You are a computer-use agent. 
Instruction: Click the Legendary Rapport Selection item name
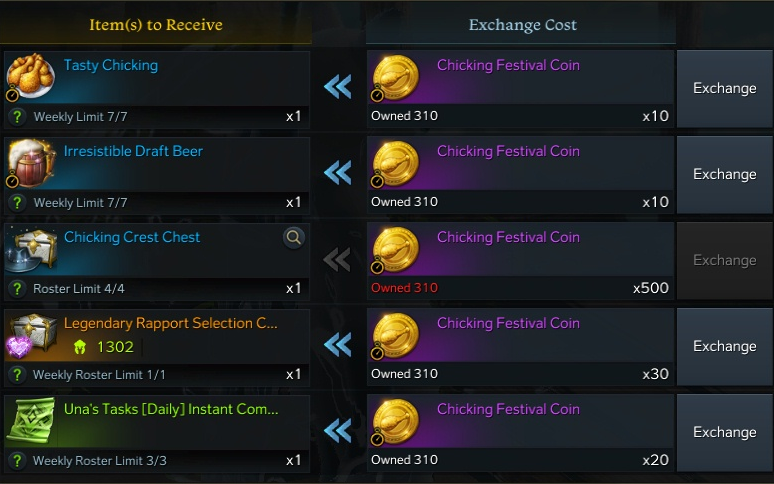coord(171,323)
